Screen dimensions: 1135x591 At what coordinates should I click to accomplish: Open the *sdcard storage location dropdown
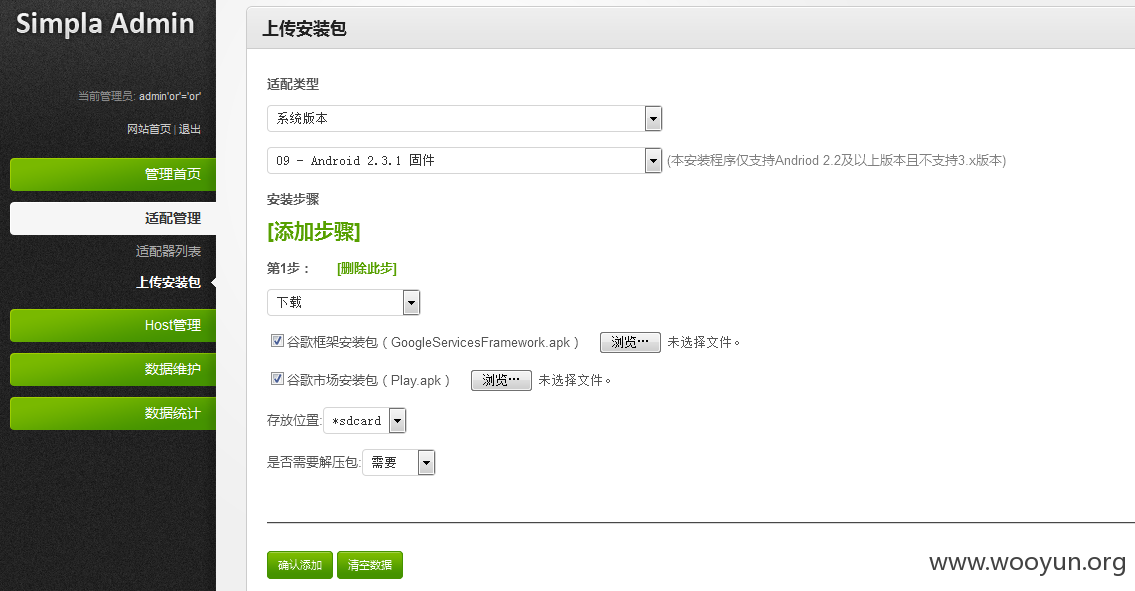pos(364,421)
